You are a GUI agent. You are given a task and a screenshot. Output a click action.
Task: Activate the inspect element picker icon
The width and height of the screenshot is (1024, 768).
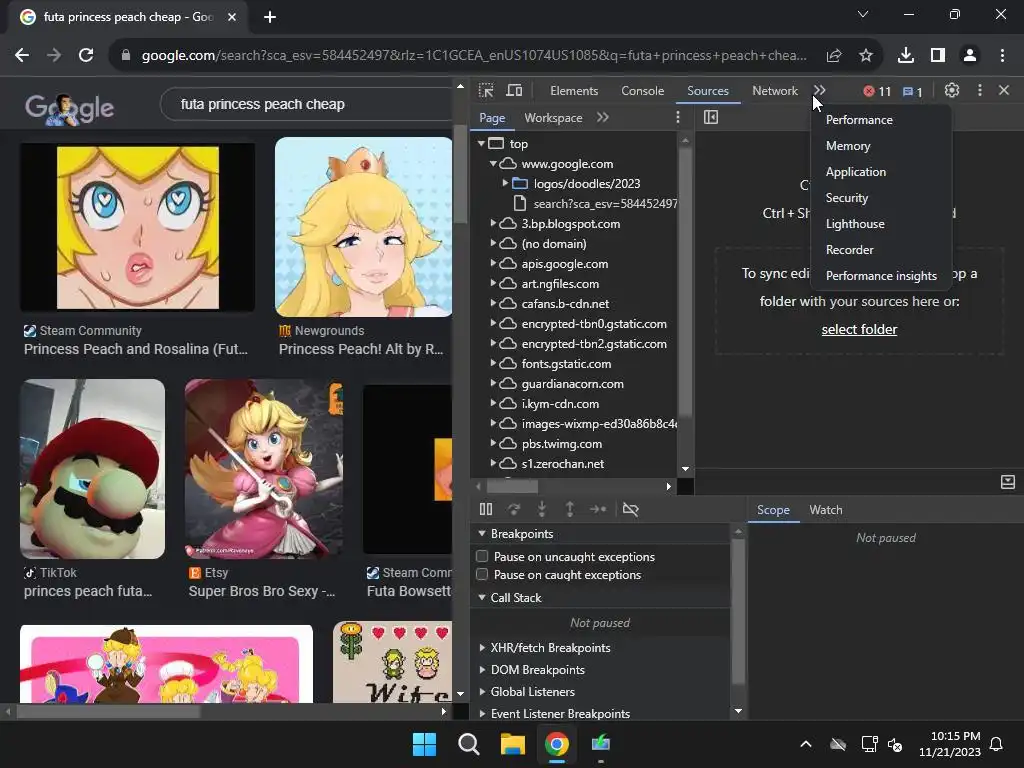tap(486, 91)
